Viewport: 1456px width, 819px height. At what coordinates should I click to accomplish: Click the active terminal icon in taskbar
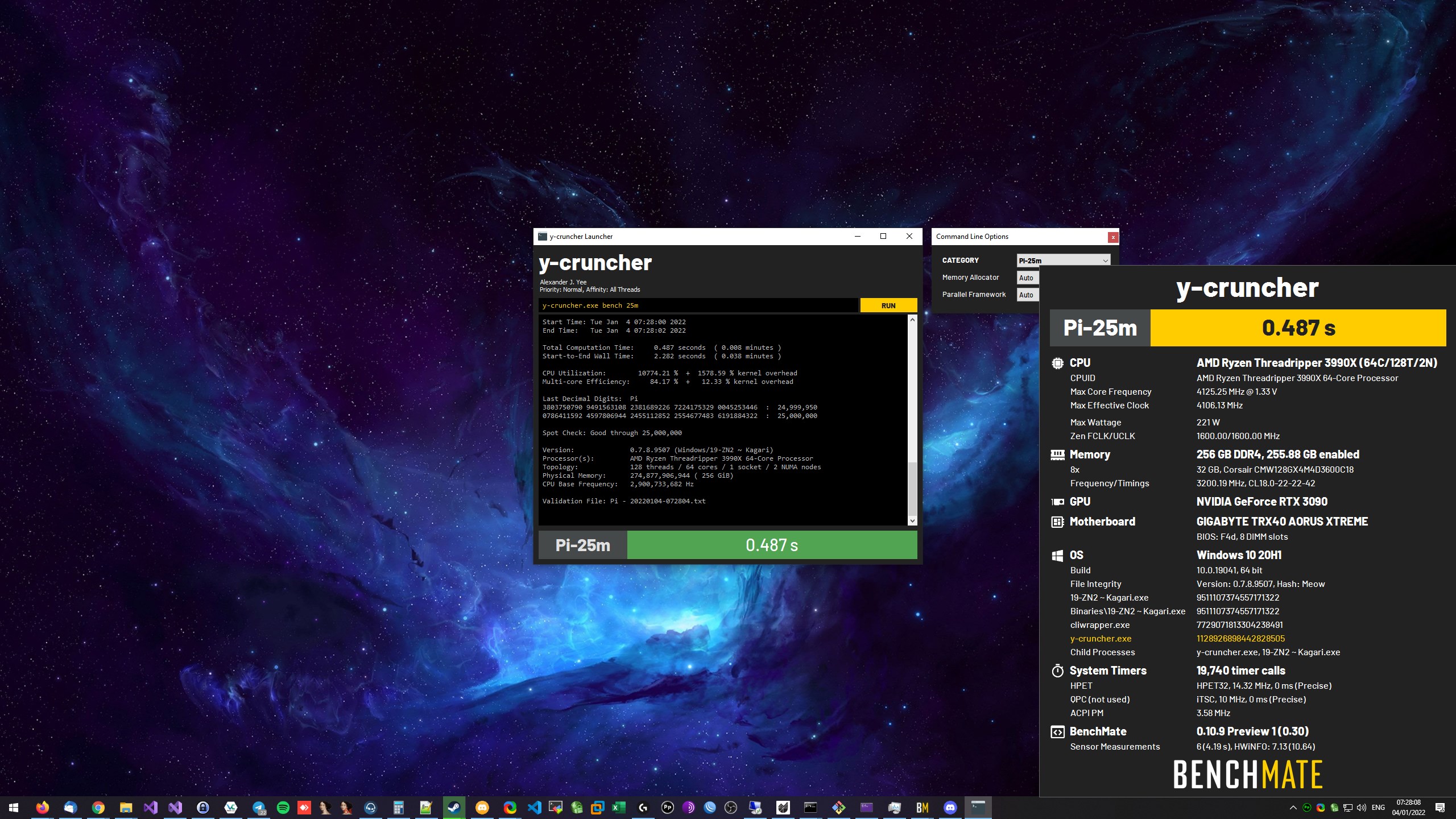click(978, 808)
